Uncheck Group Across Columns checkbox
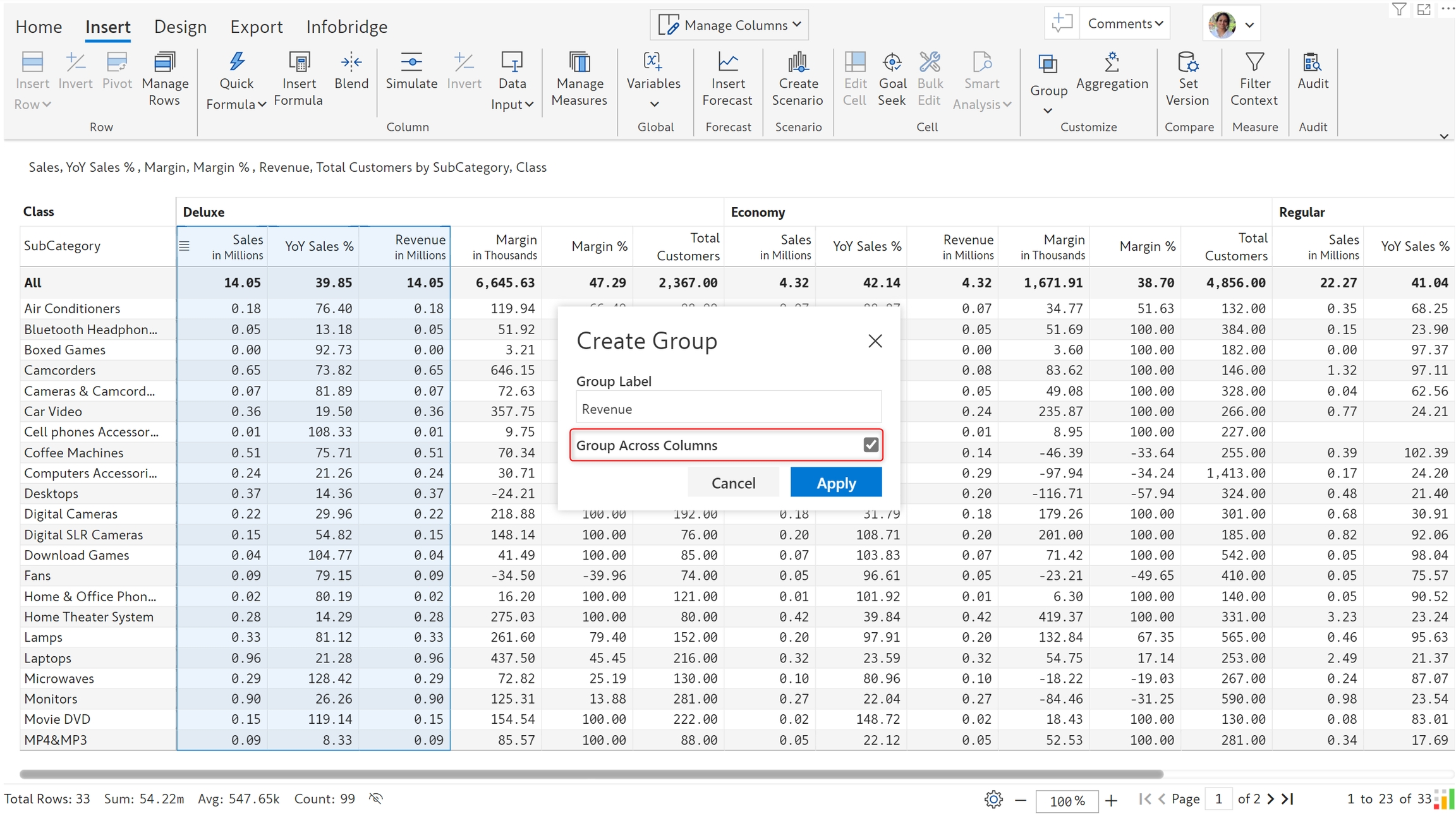Viewport: 1456px width, 816px height. click(x=871, y=445)
